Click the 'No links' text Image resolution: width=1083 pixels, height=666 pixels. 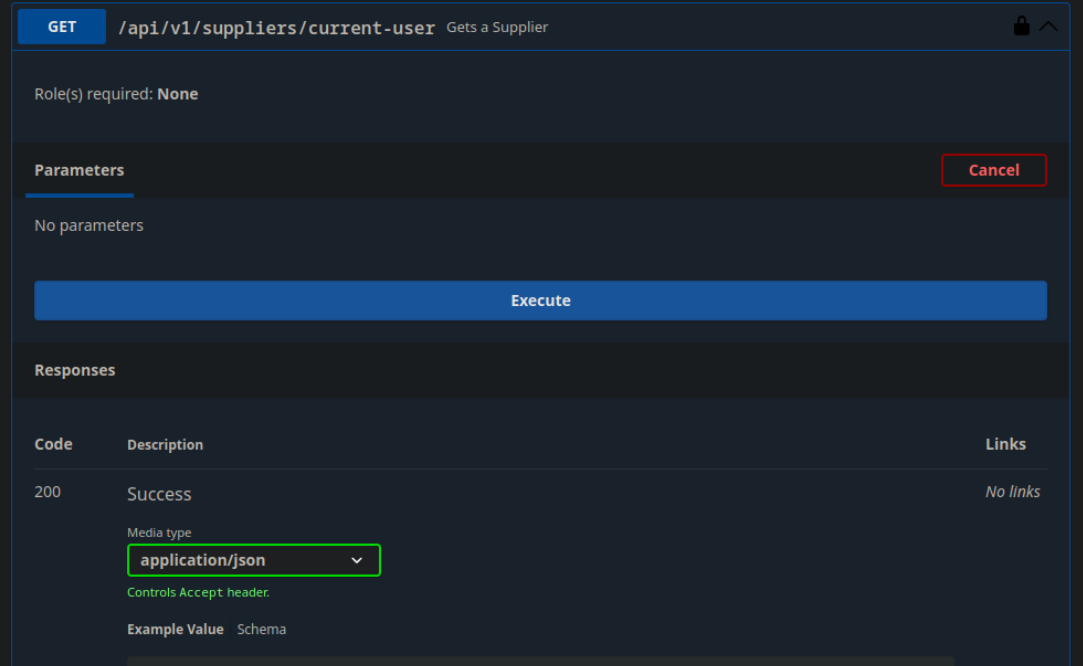coord(1012,491)
